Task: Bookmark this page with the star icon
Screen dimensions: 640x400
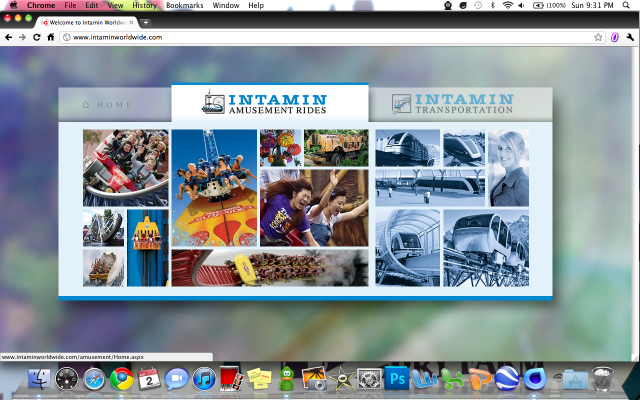Action: coord(598,37)
